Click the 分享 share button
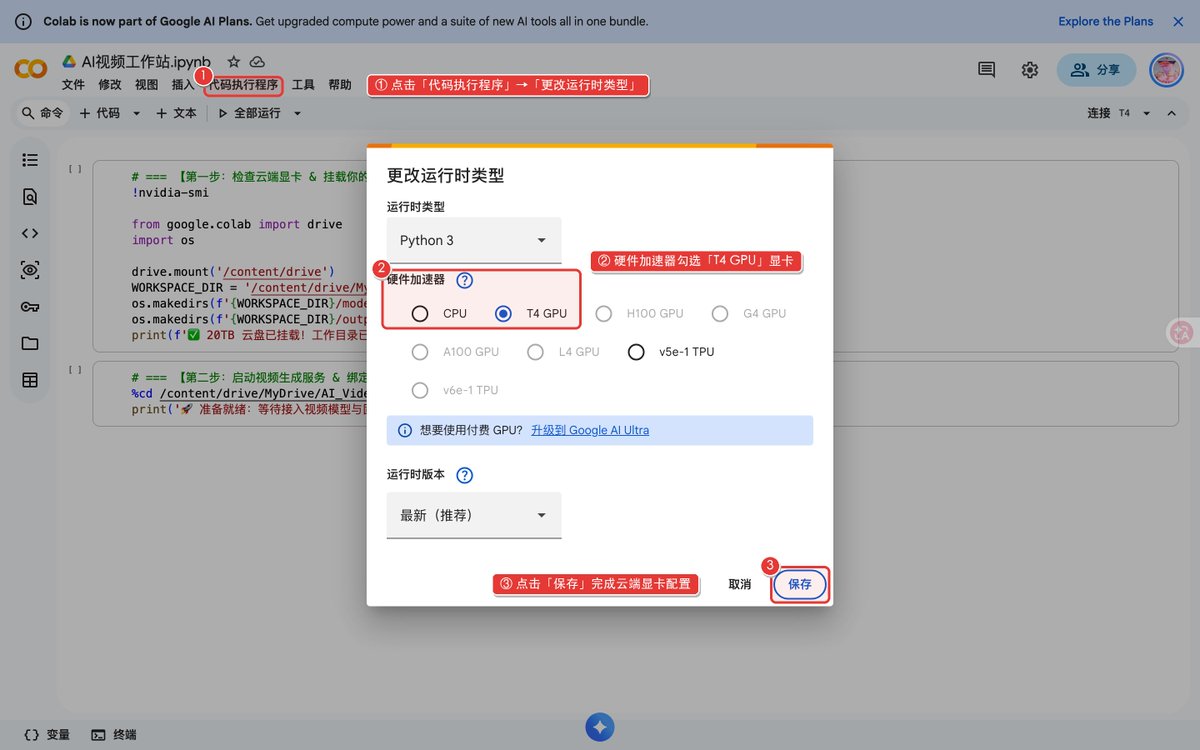The image size is (1200, 750). [x=1096, y=70]
